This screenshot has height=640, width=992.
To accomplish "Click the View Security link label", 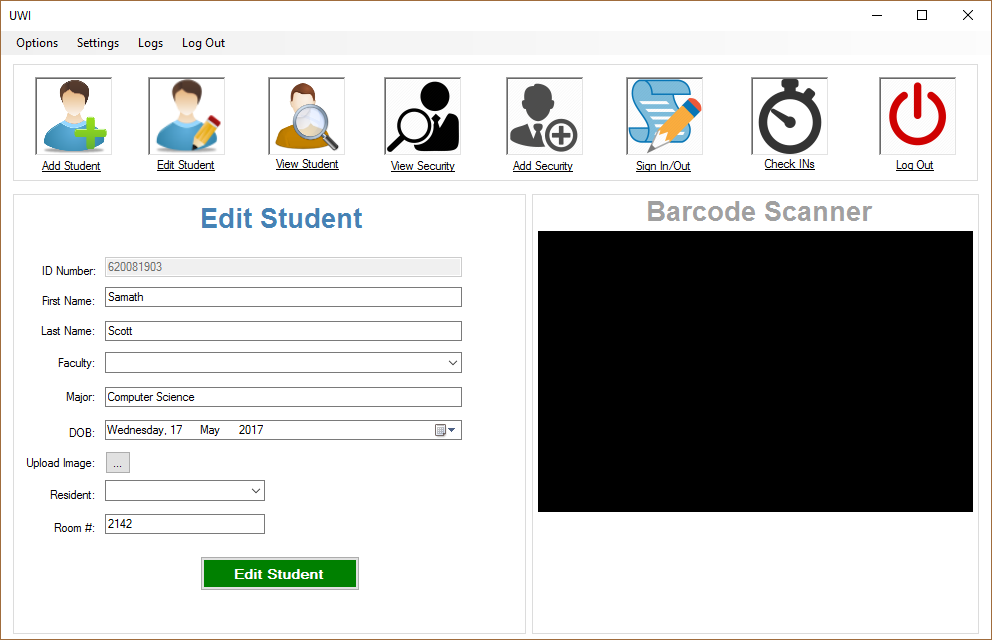I will pos(423,166).
